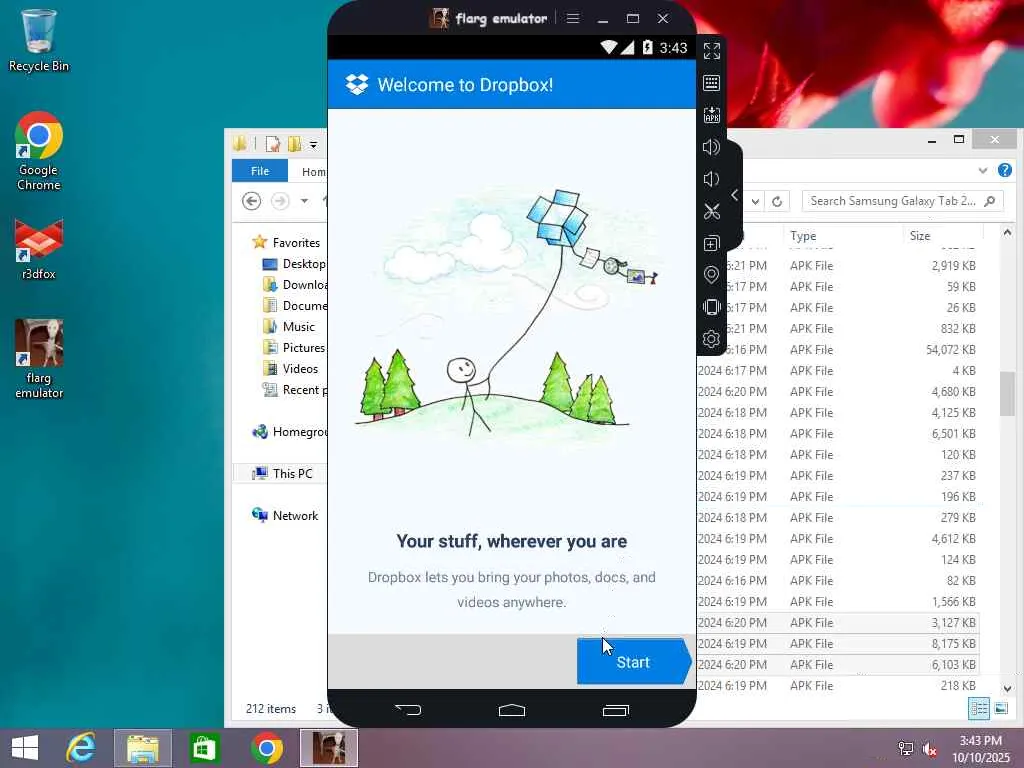Viewport: 1024px width, 768px height.
Task: Open the emulator settings gear icon
Action: pos(711,339)
